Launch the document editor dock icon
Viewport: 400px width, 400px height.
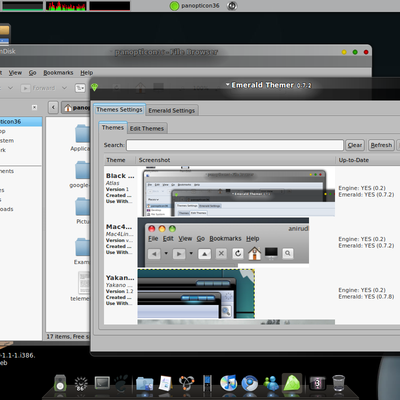click(165, 383)
